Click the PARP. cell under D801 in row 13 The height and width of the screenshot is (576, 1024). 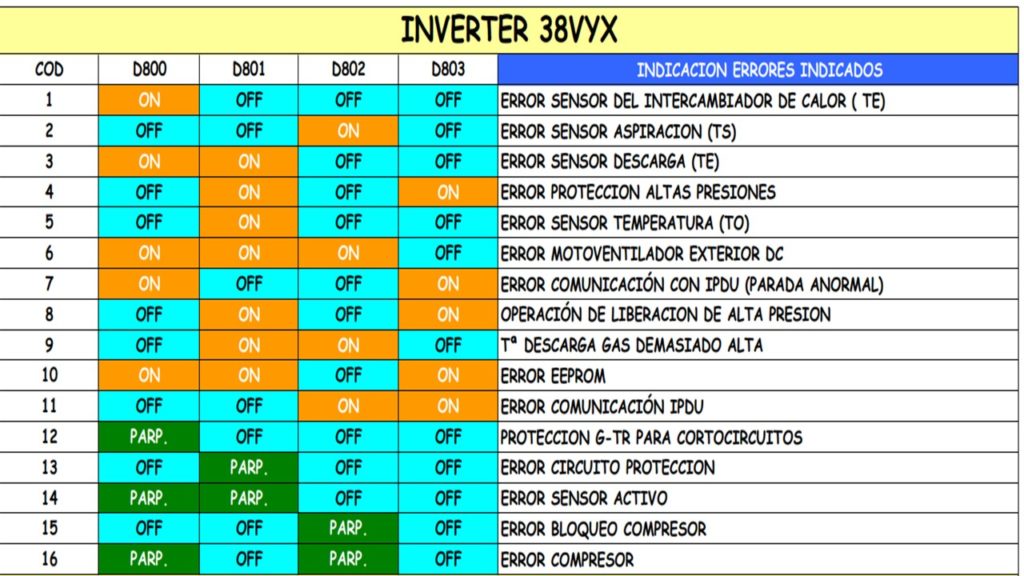pyautogui.click(x=249, y=468)
